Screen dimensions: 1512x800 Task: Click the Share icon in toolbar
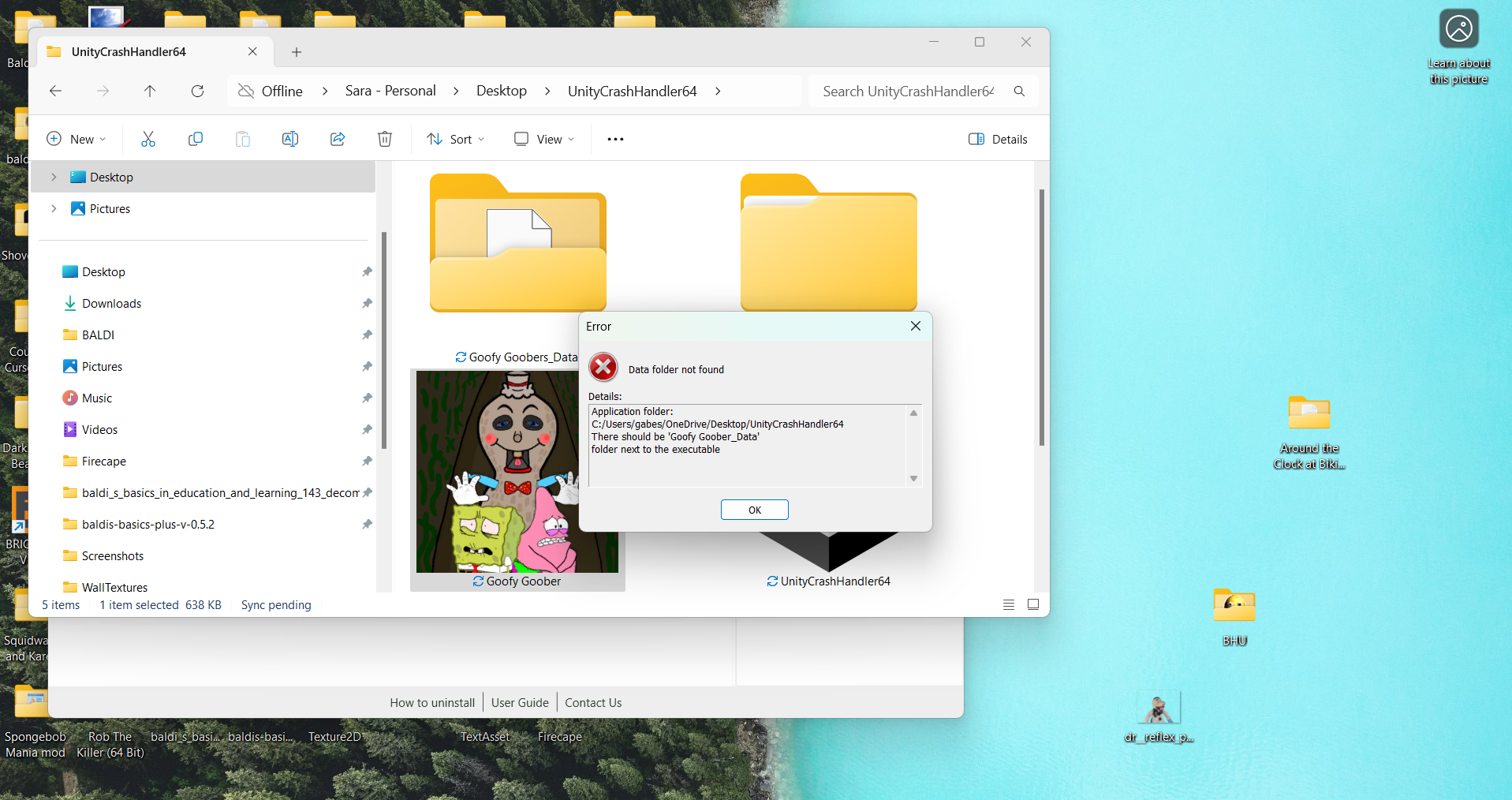[338, 139]
